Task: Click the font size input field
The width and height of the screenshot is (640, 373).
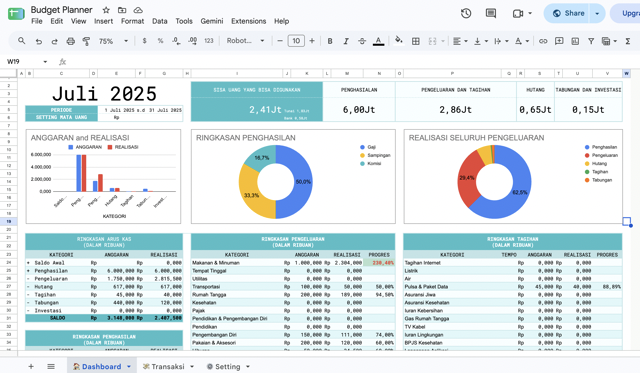Action: (296, 41)
